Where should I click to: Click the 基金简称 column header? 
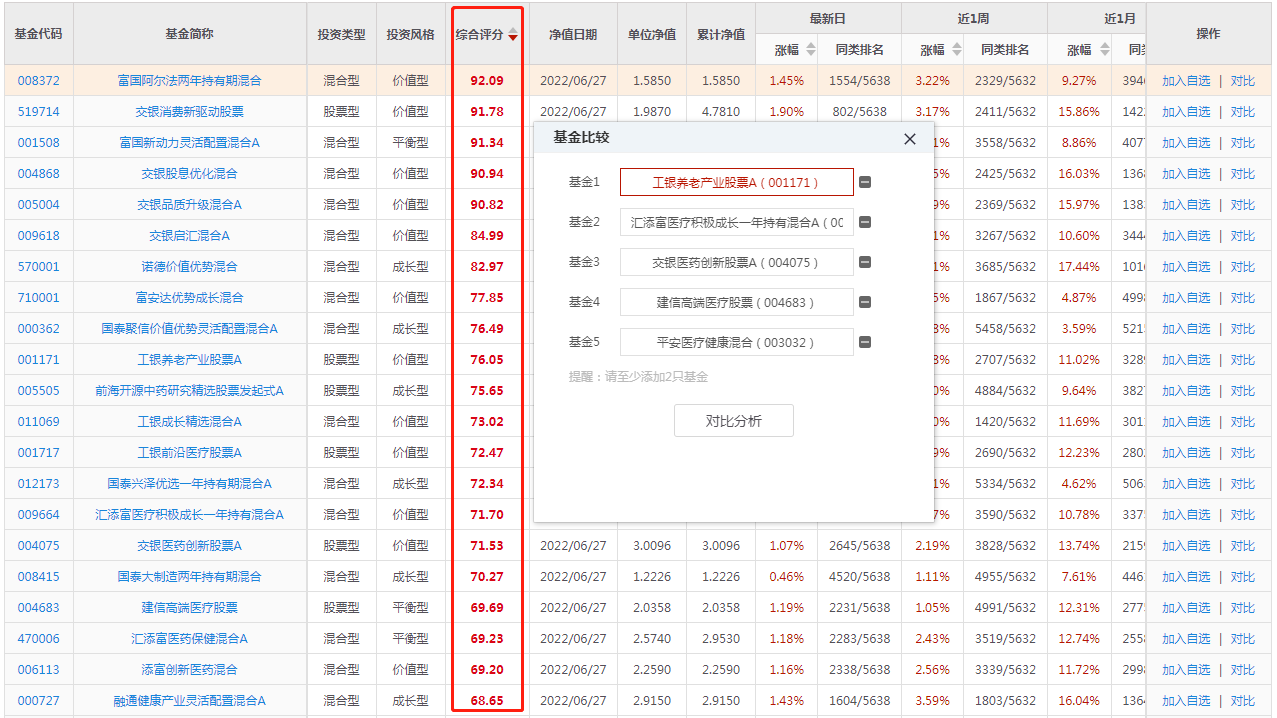point(189,34)
